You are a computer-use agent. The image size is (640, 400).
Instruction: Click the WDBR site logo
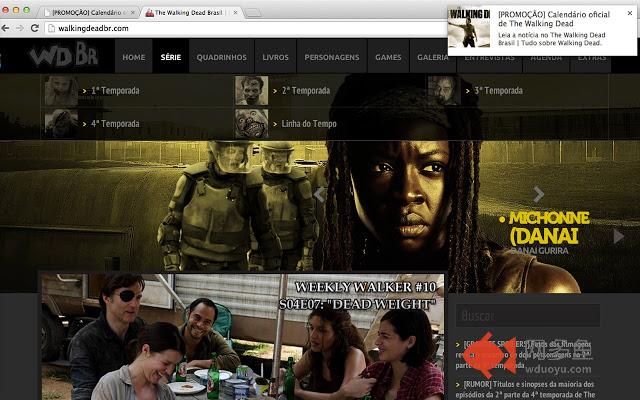(x=64, y=55)
